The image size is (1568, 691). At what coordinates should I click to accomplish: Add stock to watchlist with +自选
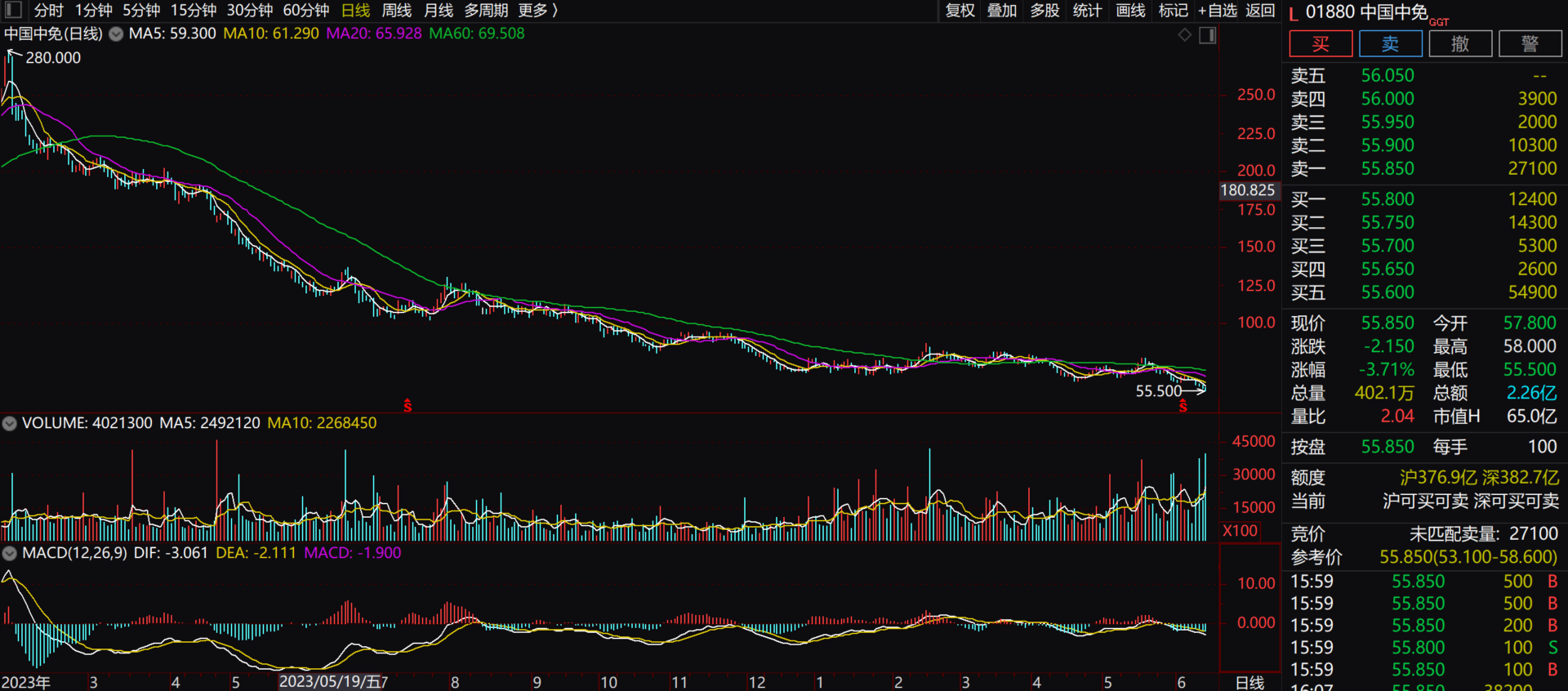pyautogui.click(x=1217, y=11)
